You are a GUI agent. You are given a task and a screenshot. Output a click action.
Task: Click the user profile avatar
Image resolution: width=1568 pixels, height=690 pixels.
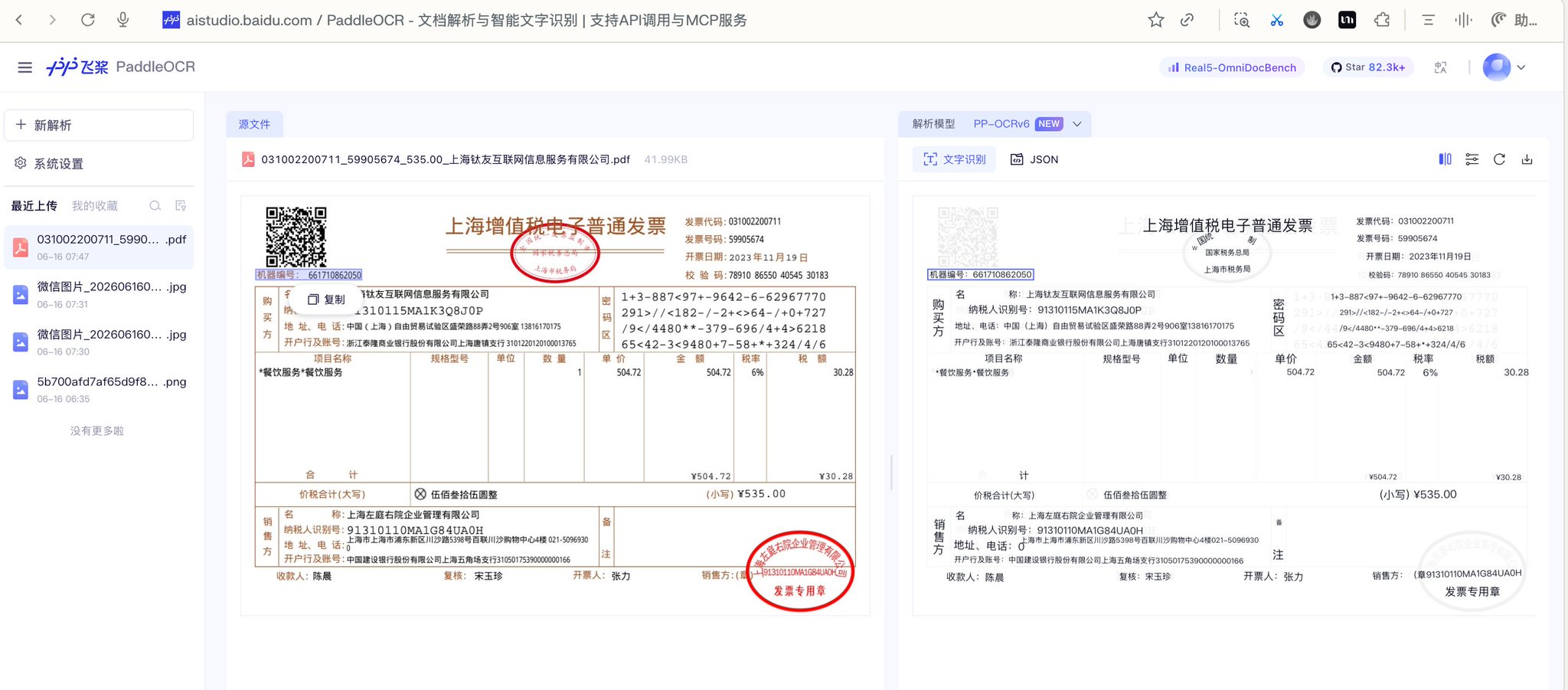(1497, 67)
